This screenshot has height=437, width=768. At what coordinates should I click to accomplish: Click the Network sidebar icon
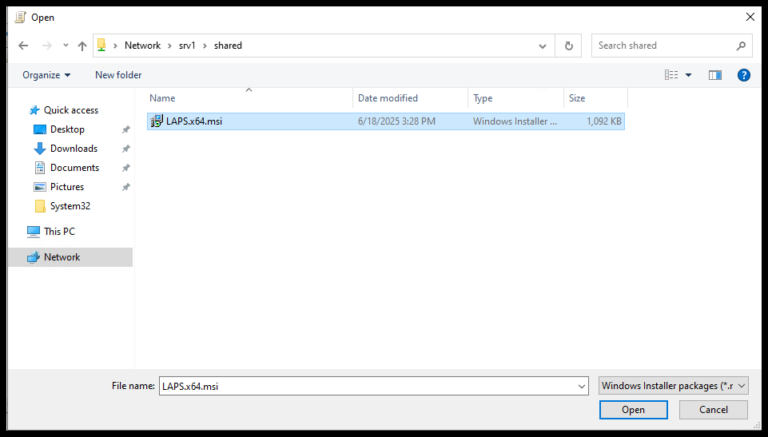point(33,257)
